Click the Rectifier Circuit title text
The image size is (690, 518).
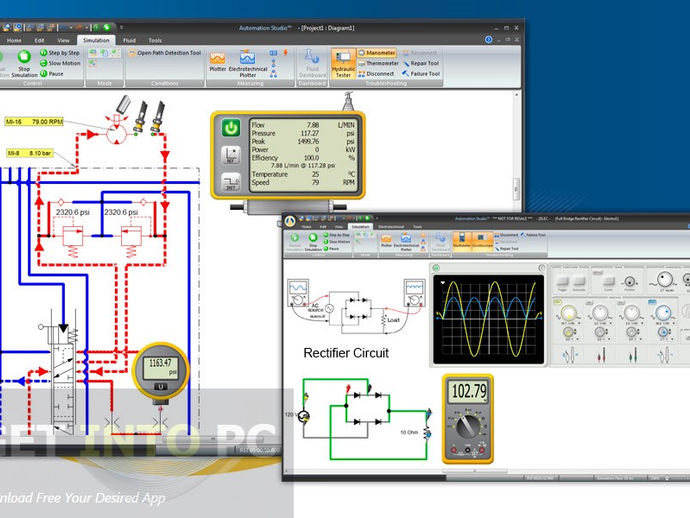[346, 353]
